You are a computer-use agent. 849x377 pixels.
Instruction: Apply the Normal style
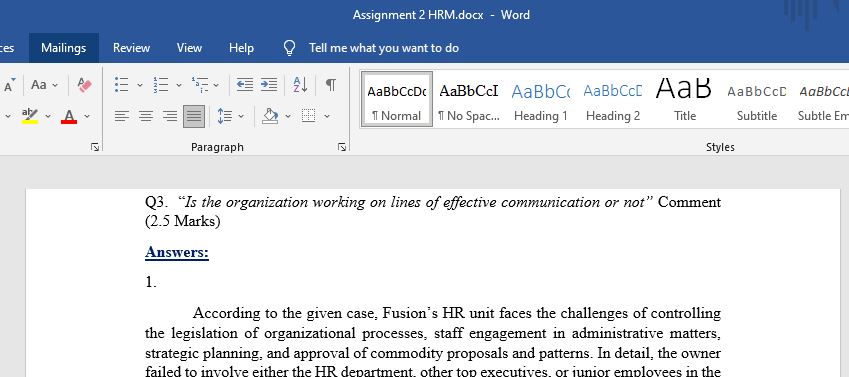click(397, 100)
